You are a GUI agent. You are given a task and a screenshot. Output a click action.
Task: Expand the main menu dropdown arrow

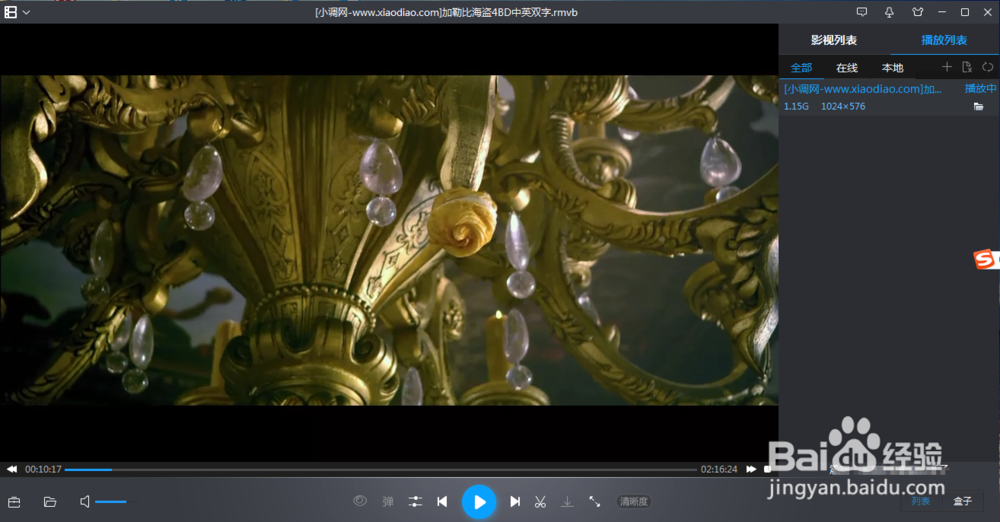coord(26,12)
